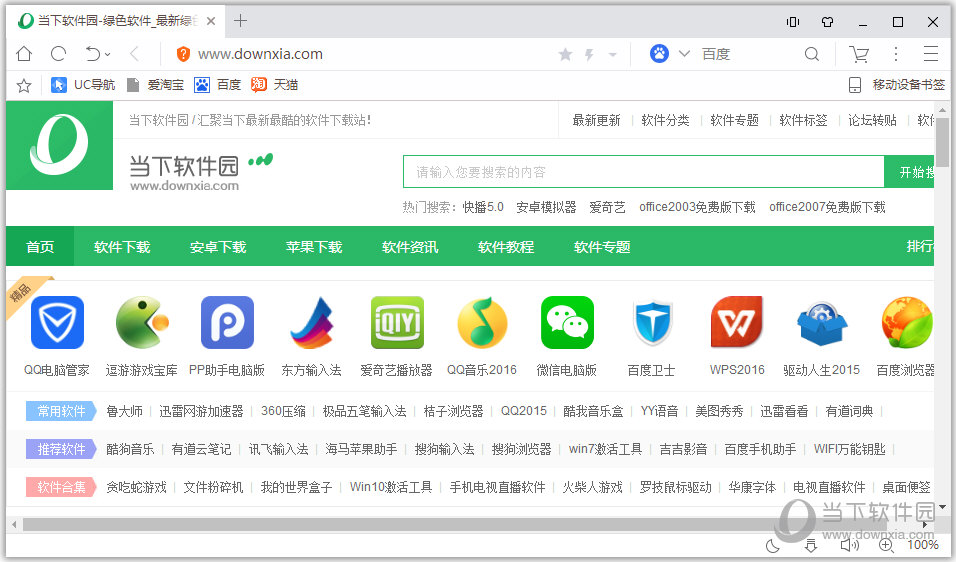Open the shopping cart icon

(859, 54)
